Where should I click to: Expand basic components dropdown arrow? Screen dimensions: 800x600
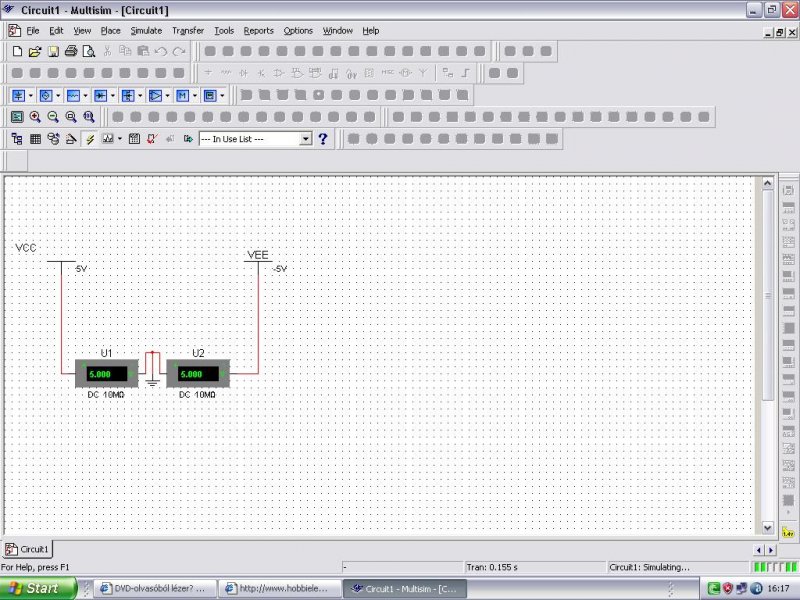click(x=85, y=96)
